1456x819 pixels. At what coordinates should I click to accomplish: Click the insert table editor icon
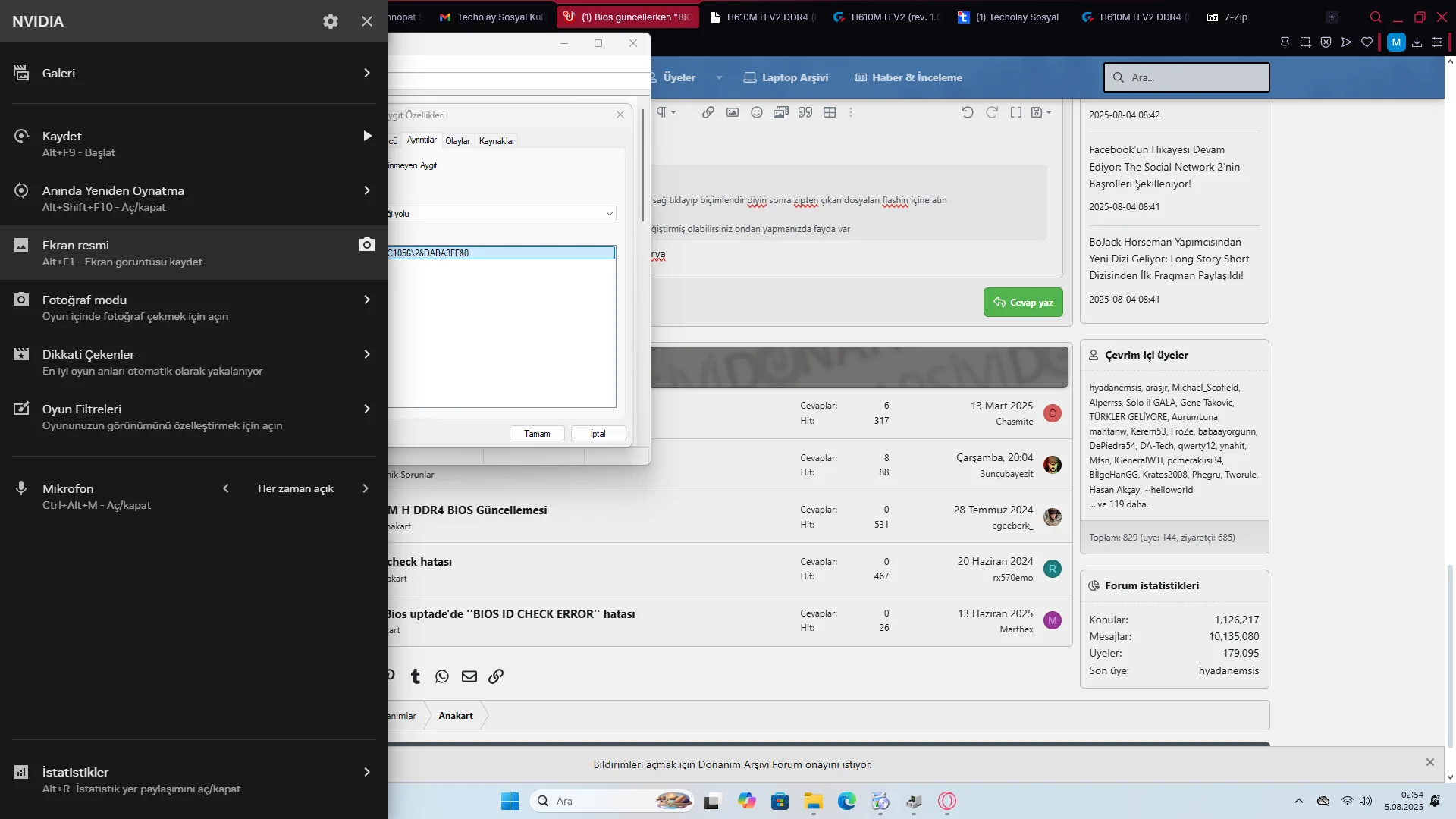tap(830, 112)
